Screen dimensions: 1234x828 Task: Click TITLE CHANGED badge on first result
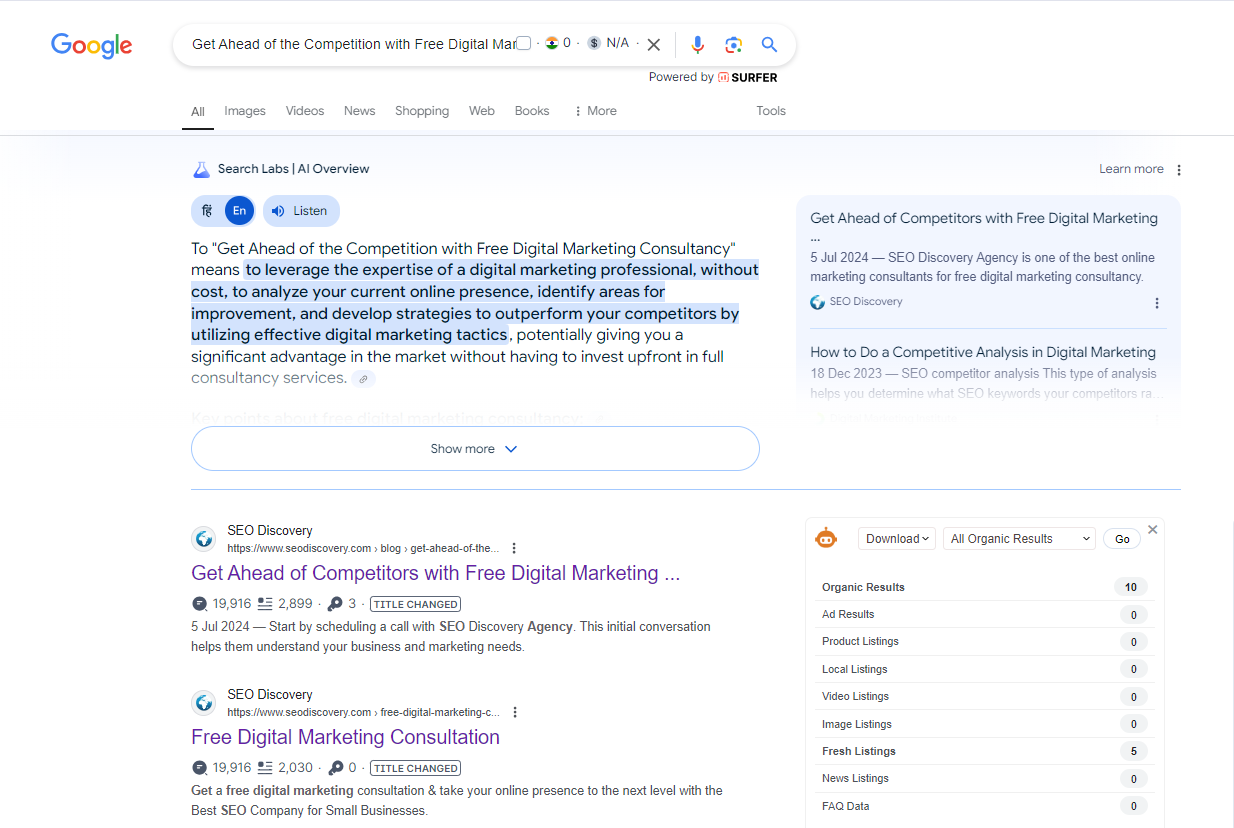click(416, 604)
